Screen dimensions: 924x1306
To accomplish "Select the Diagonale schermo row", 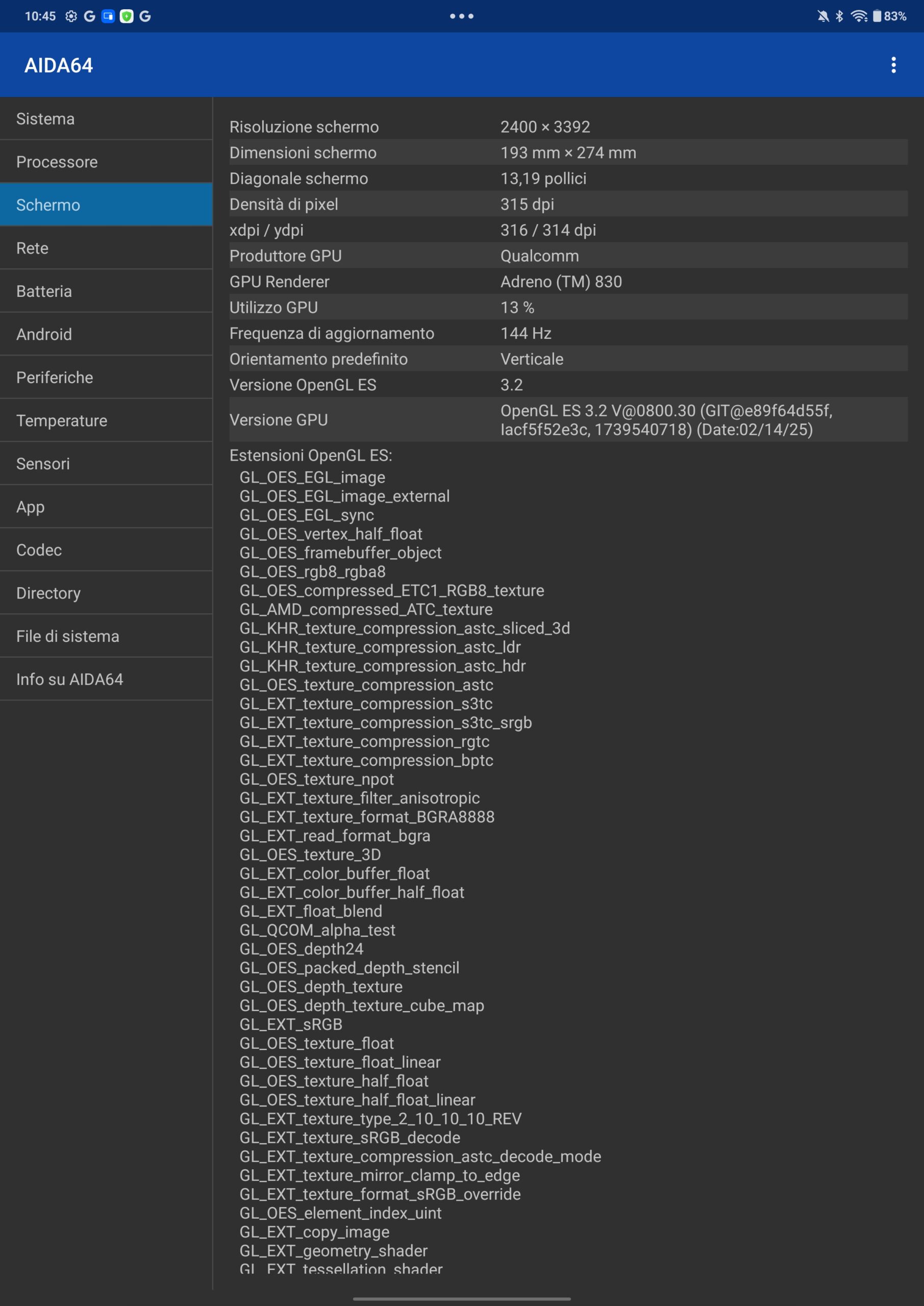I will point(568,179).
